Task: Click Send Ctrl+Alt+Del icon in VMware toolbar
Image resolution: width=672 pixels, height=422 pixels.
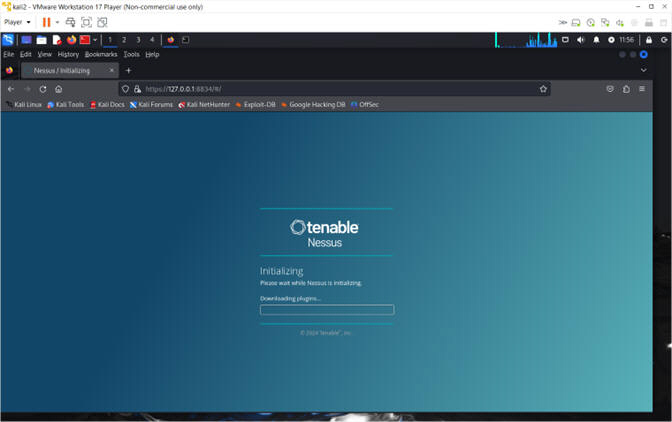Action: point(70,22)
